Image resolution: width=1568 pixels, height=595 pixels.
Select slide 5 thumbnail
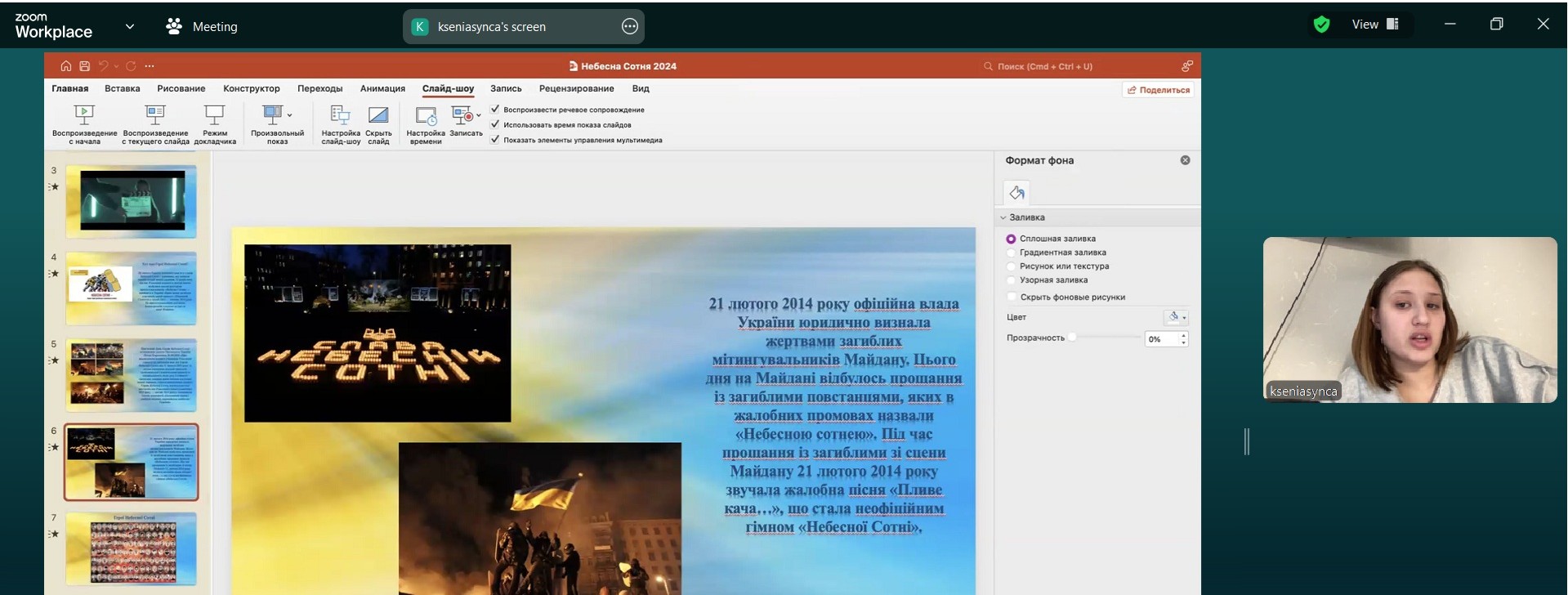(x=132, y=375)
